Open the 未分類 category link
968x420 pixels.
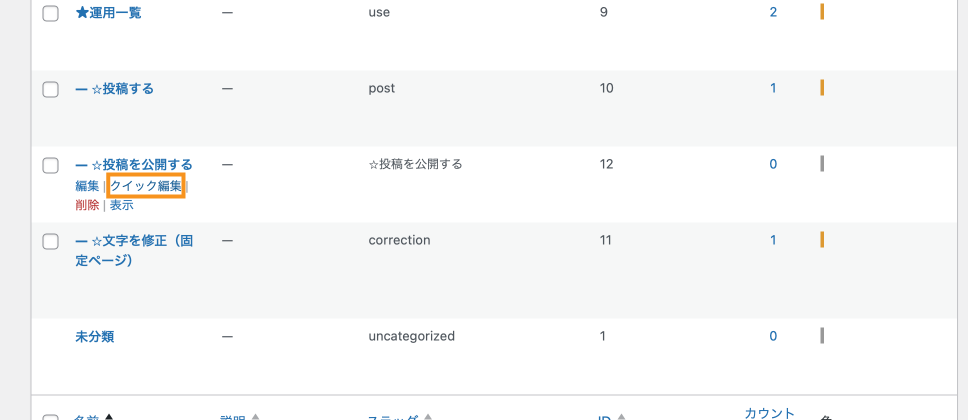(95, 337)
